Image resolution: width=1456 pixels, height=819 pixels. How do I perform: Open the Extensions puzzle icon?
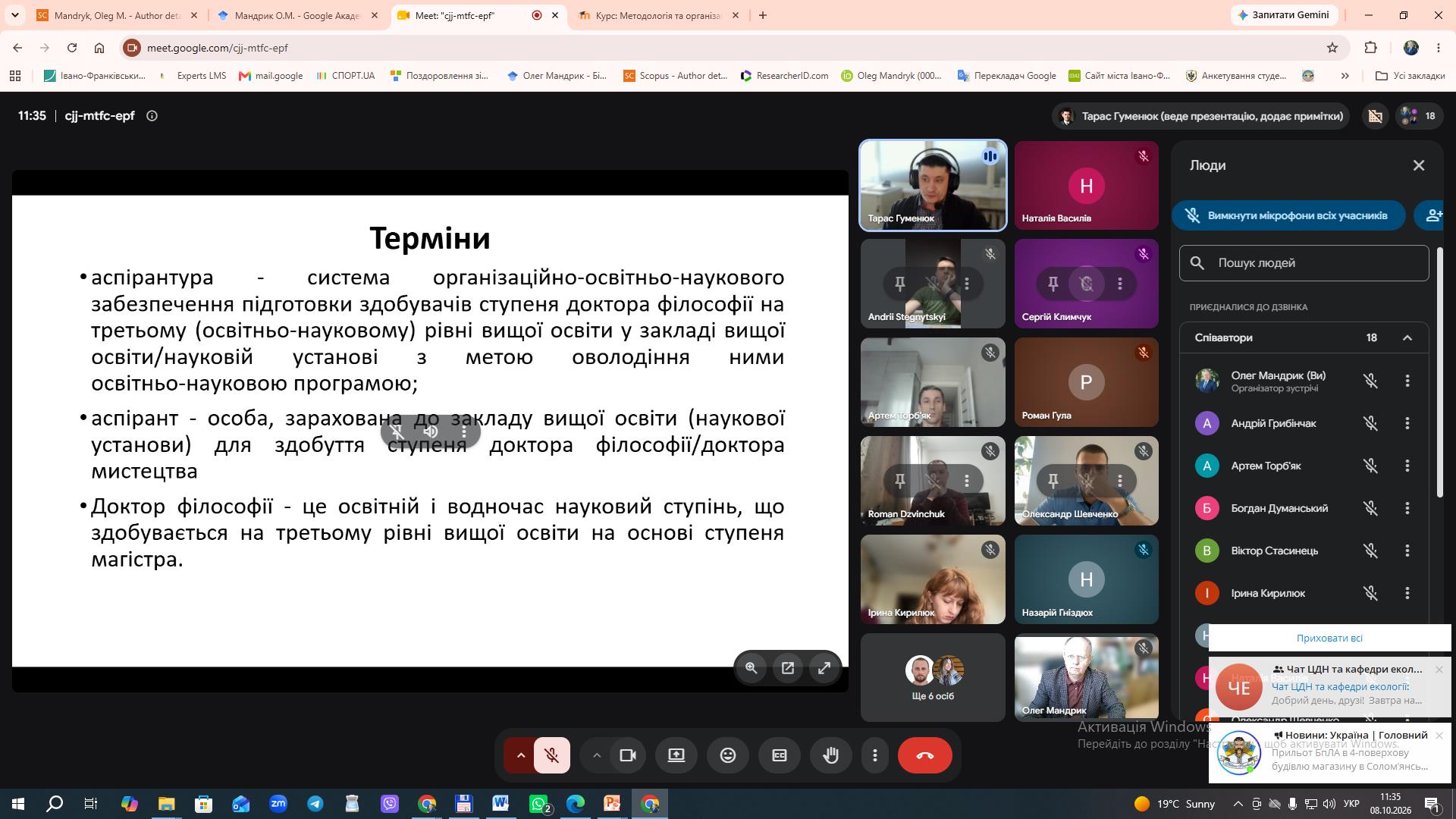pos(1370,48)
